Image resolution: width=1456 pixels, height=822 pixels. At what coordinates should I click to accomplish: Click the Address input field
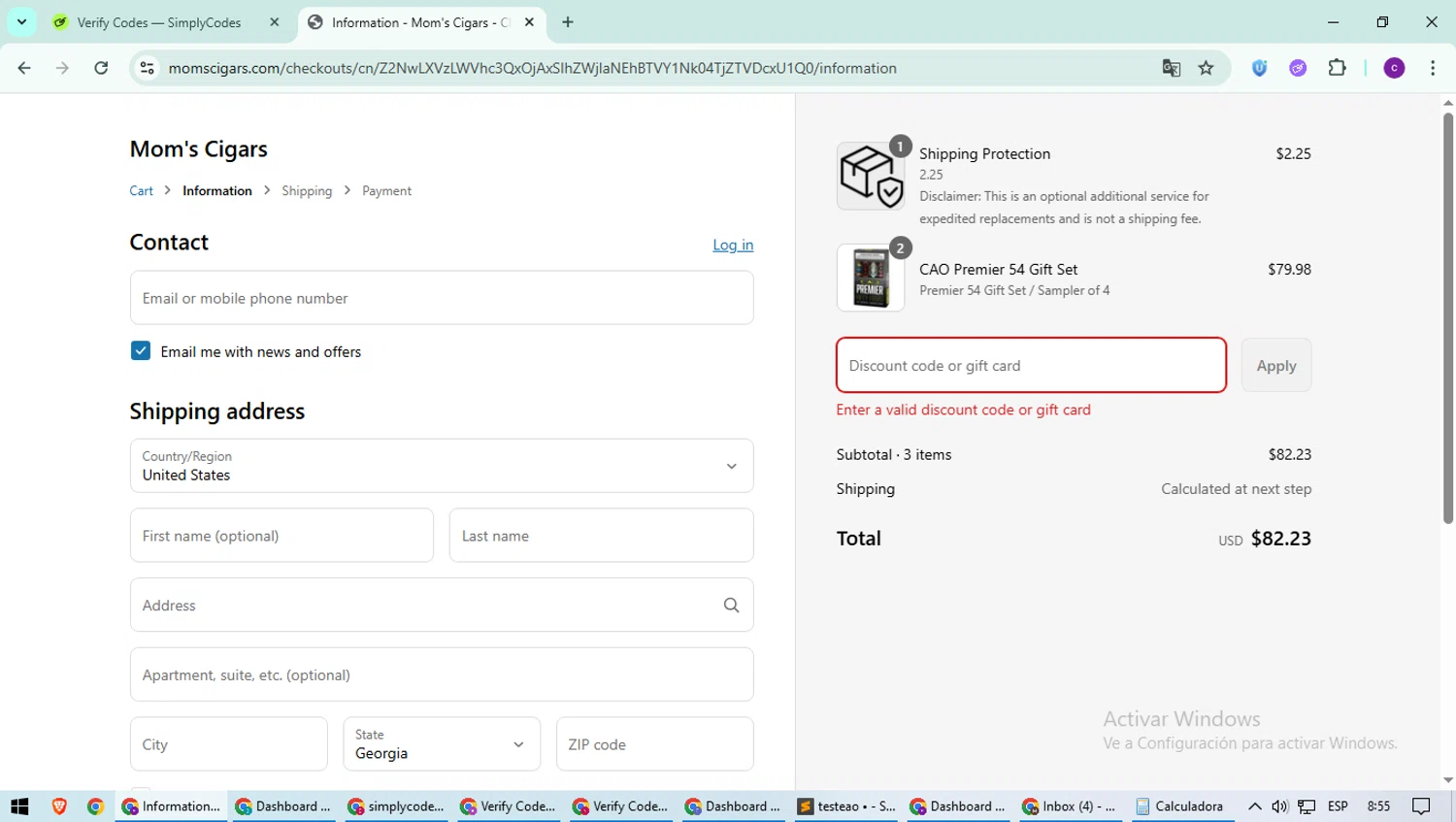tap(442, 606)
